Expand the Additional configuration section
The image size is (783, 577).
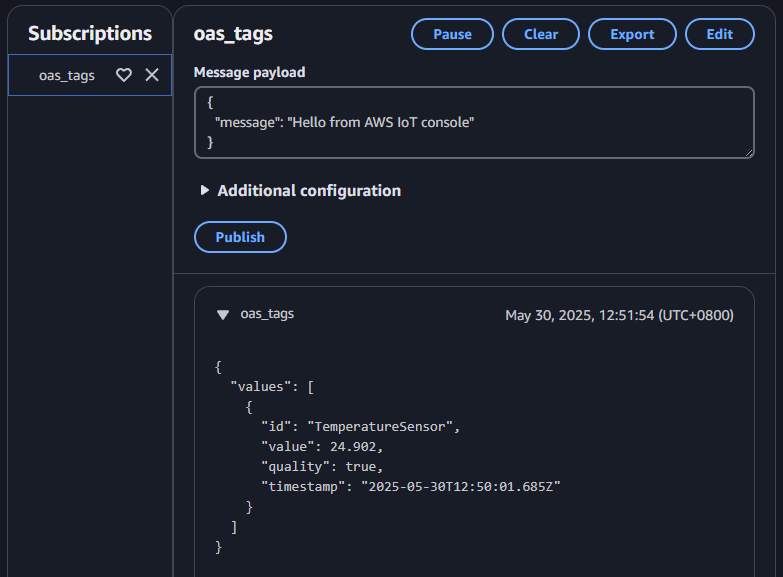coord(204,190)
